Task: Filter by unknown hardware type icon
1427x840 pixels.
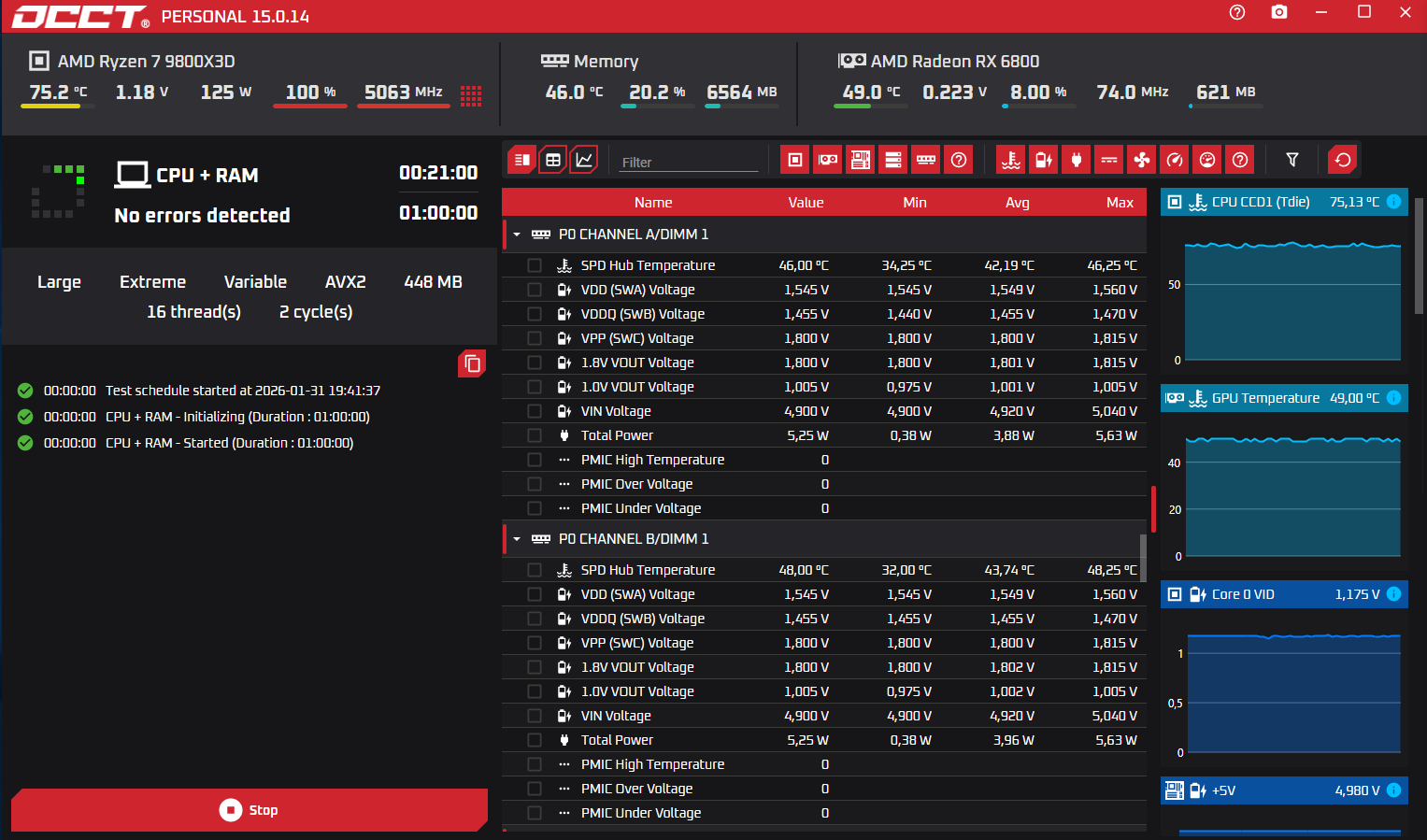Action: coord(959,160)
